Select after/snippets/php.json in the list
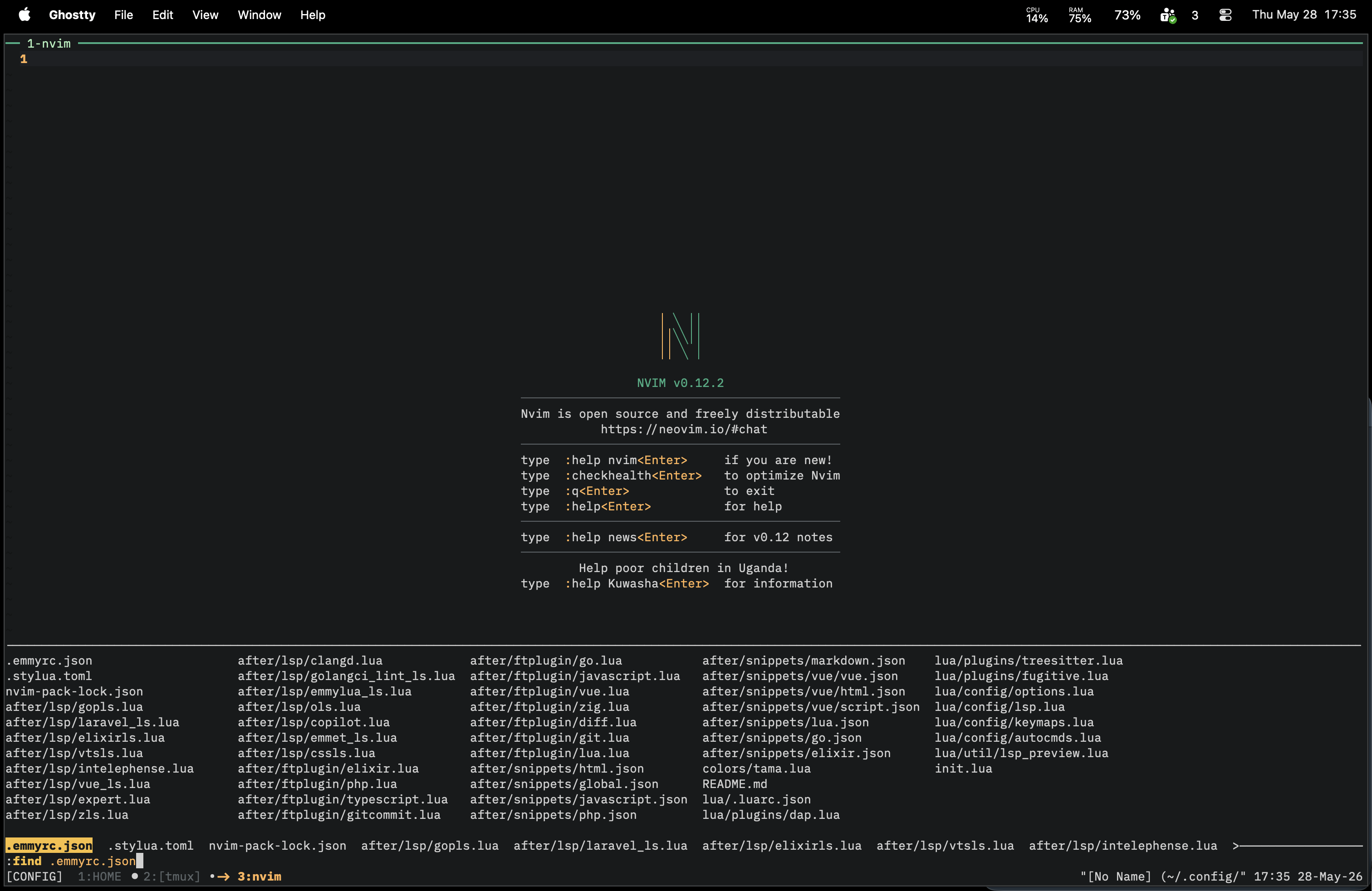 554,815
